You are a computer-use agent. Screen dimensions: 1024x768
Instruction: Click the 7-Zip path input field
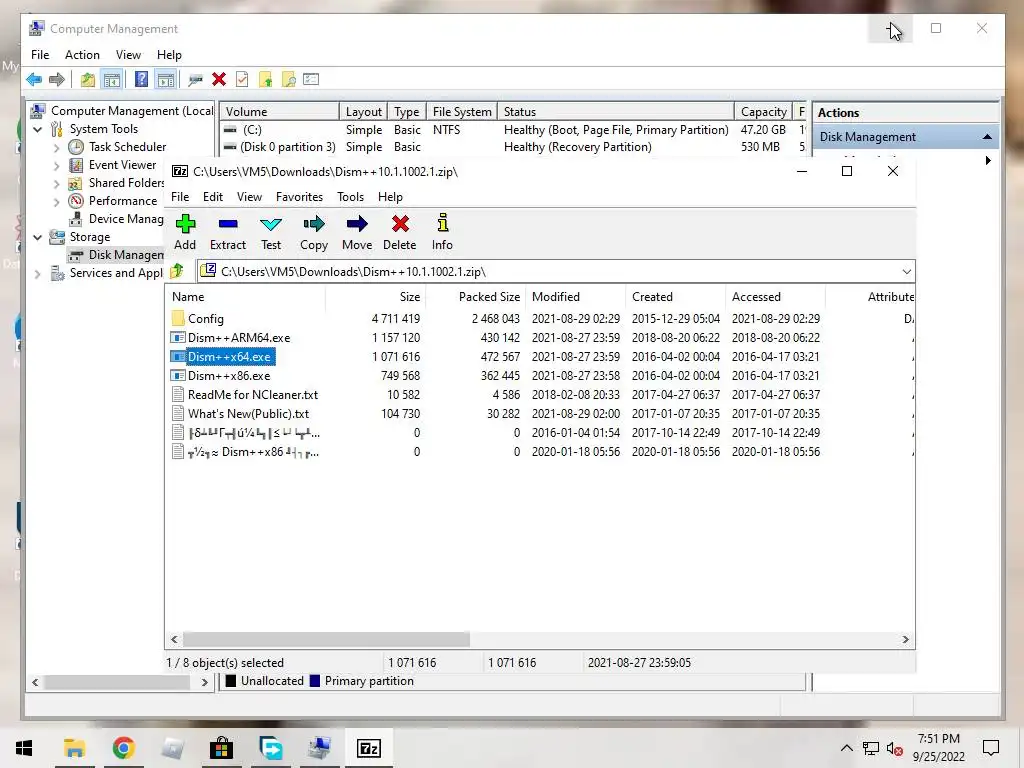point(549,272)
